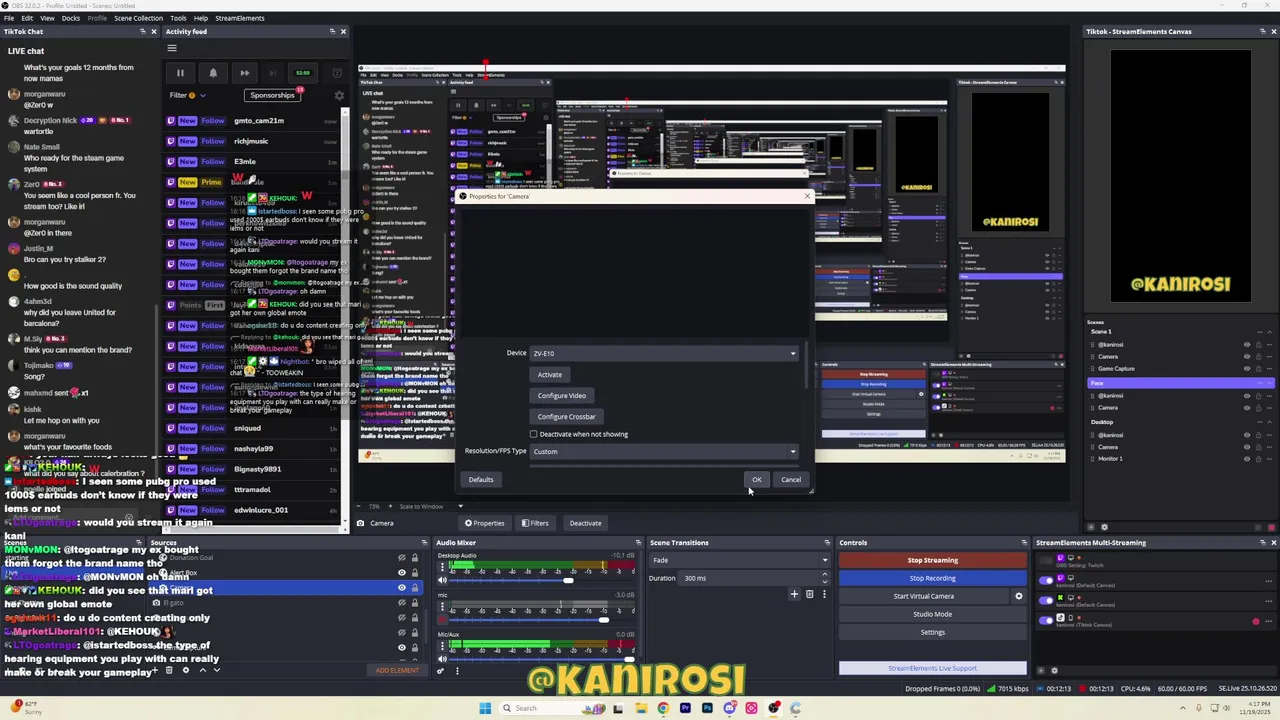Screen dimensions: 1280x720
Task: Open scene transition three-dot menu
Action: 824,594
